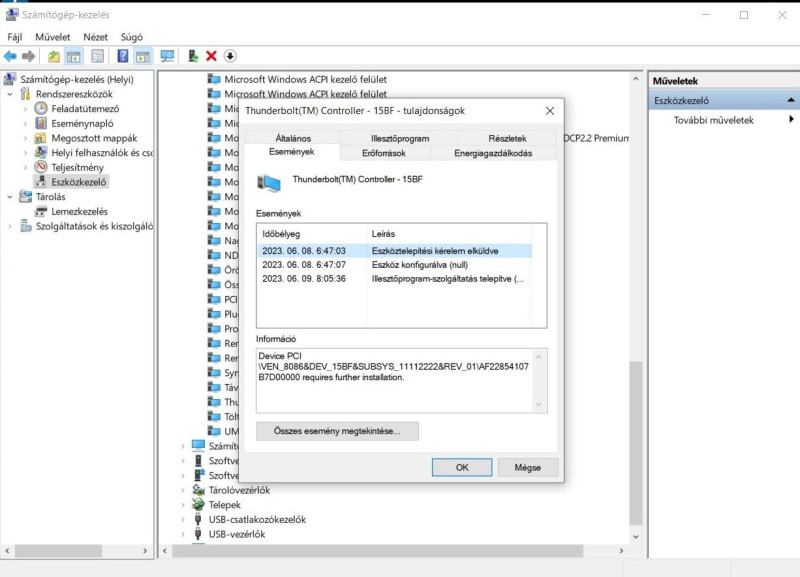800x577 pixels.
Task: Expand the Teljesítmény node
Action: coord(26,167)
